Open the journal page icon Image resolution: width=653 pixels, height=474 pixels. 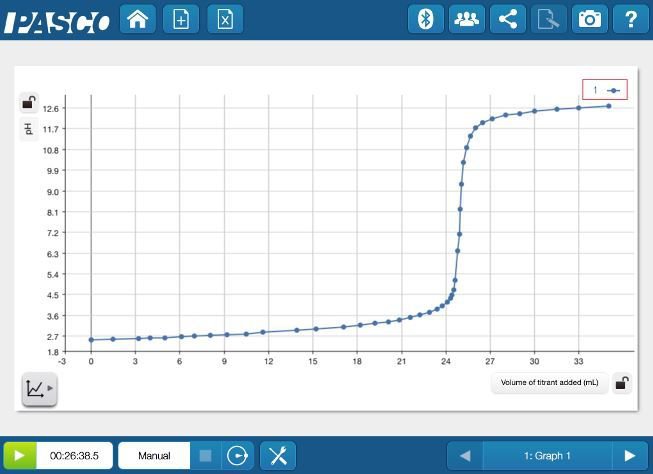549,19
